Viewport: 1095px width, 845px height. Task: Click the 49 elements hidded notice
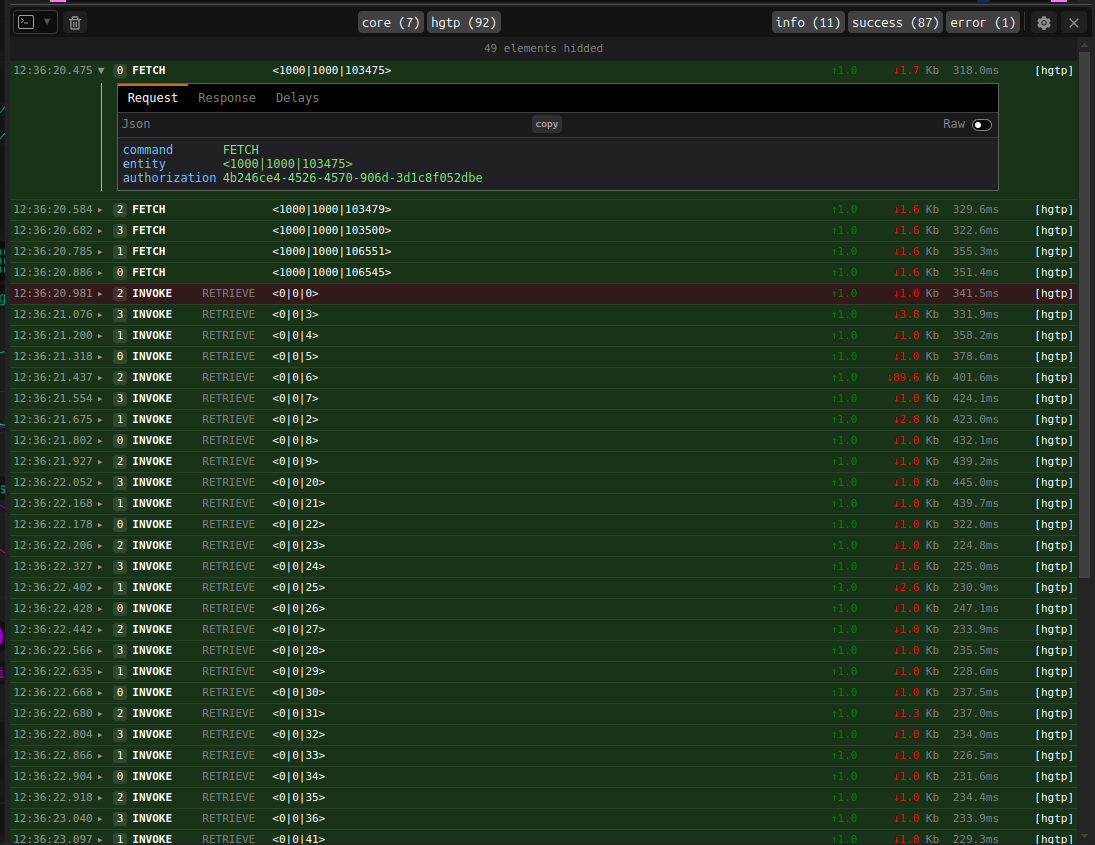pyautogui.click(x=543, y=48)
